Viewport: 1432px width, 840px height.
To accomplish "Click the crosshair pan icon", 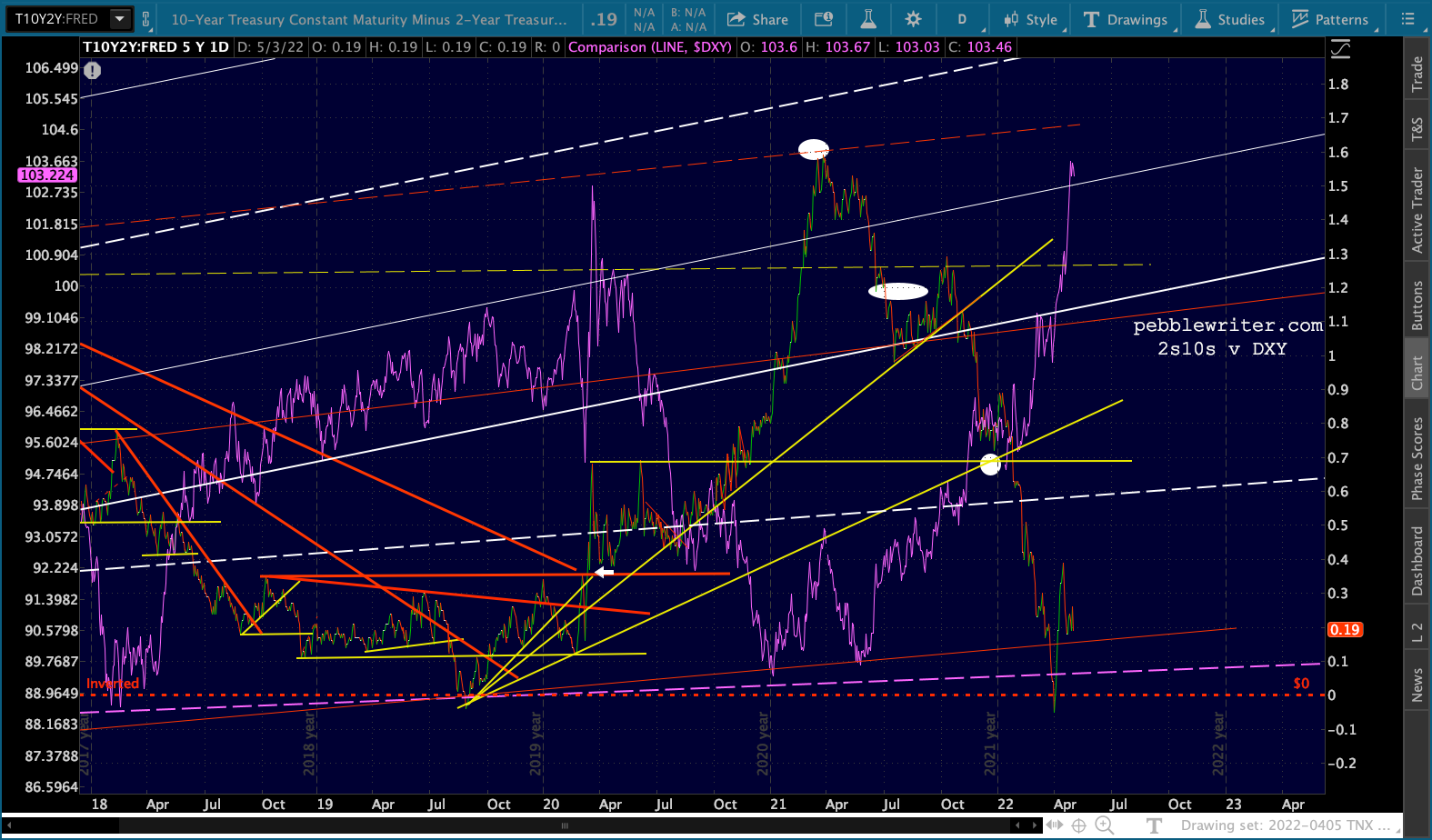I will click(1078, 825).
